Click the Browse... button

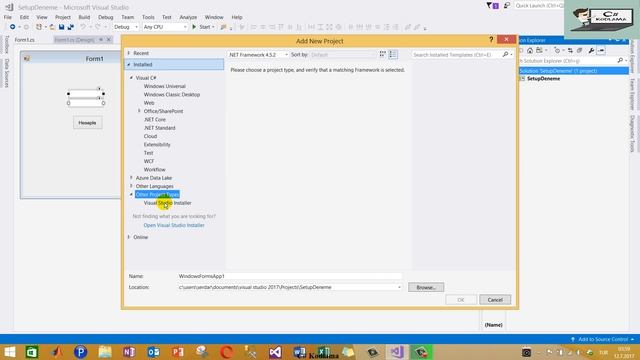426,287
